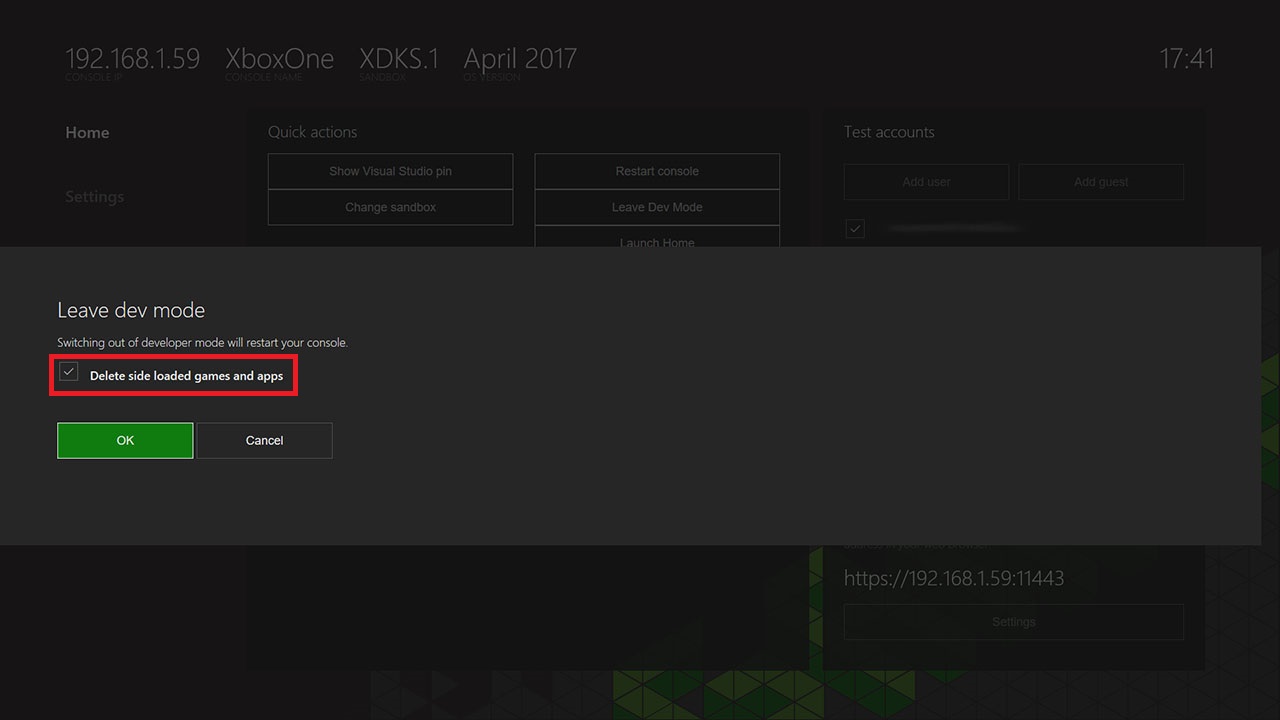Select Home in the left sidebar

[87, 132]
